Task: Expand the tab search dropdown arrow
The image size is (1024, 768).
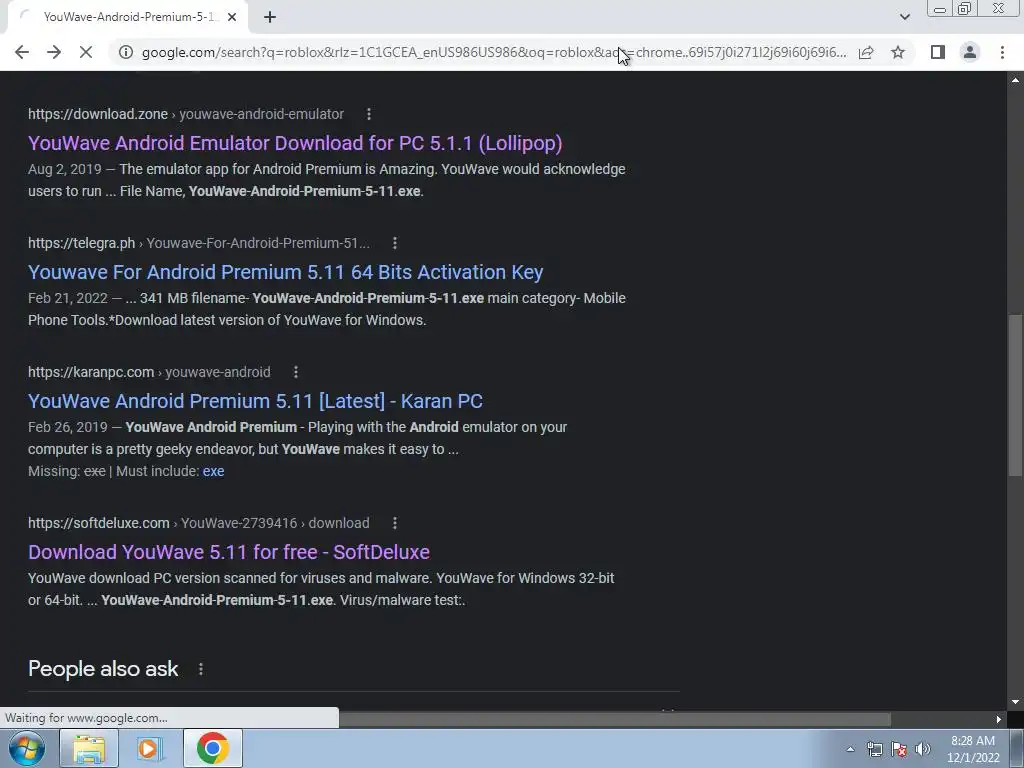Action: coord(904,17)
